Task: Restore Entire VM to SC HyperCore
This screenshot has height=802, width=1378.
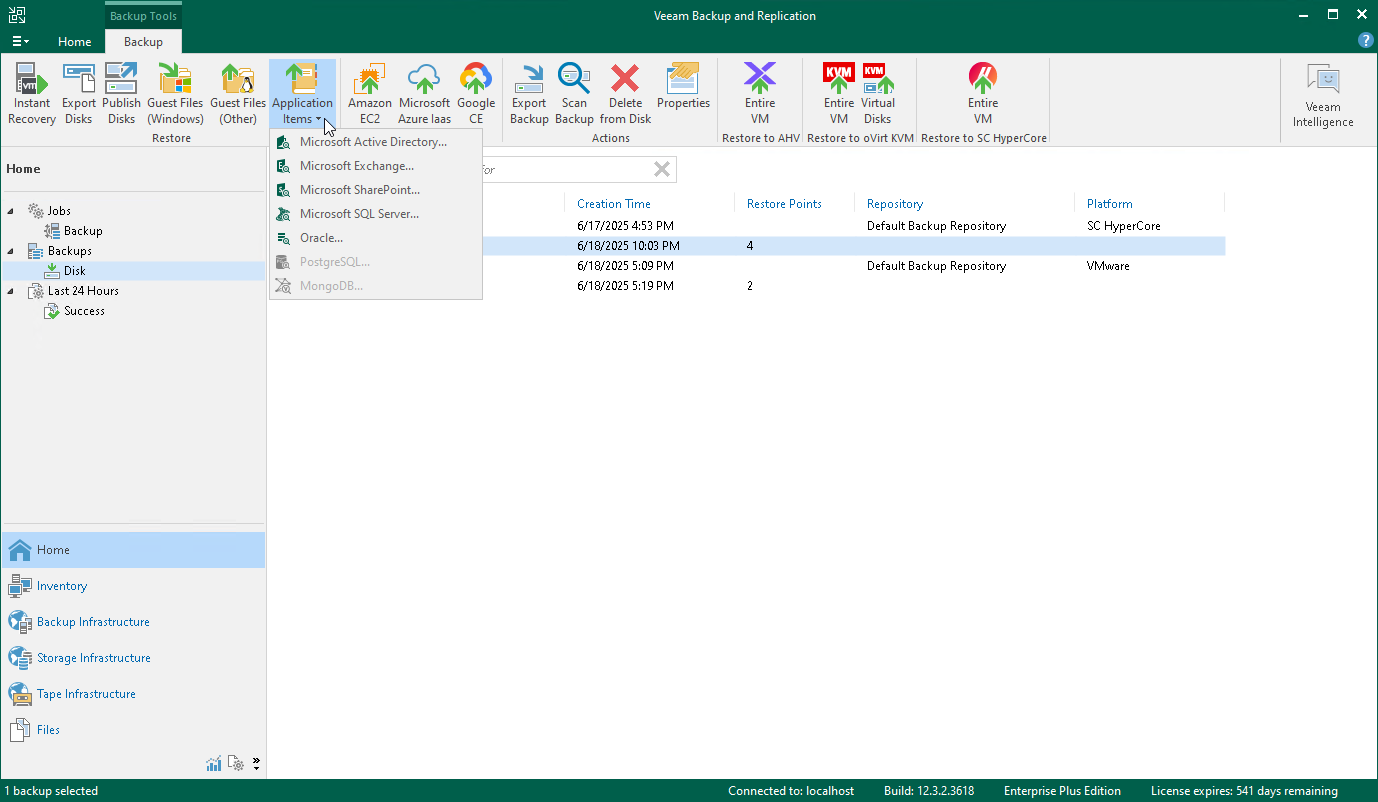Action: point(983,94)
